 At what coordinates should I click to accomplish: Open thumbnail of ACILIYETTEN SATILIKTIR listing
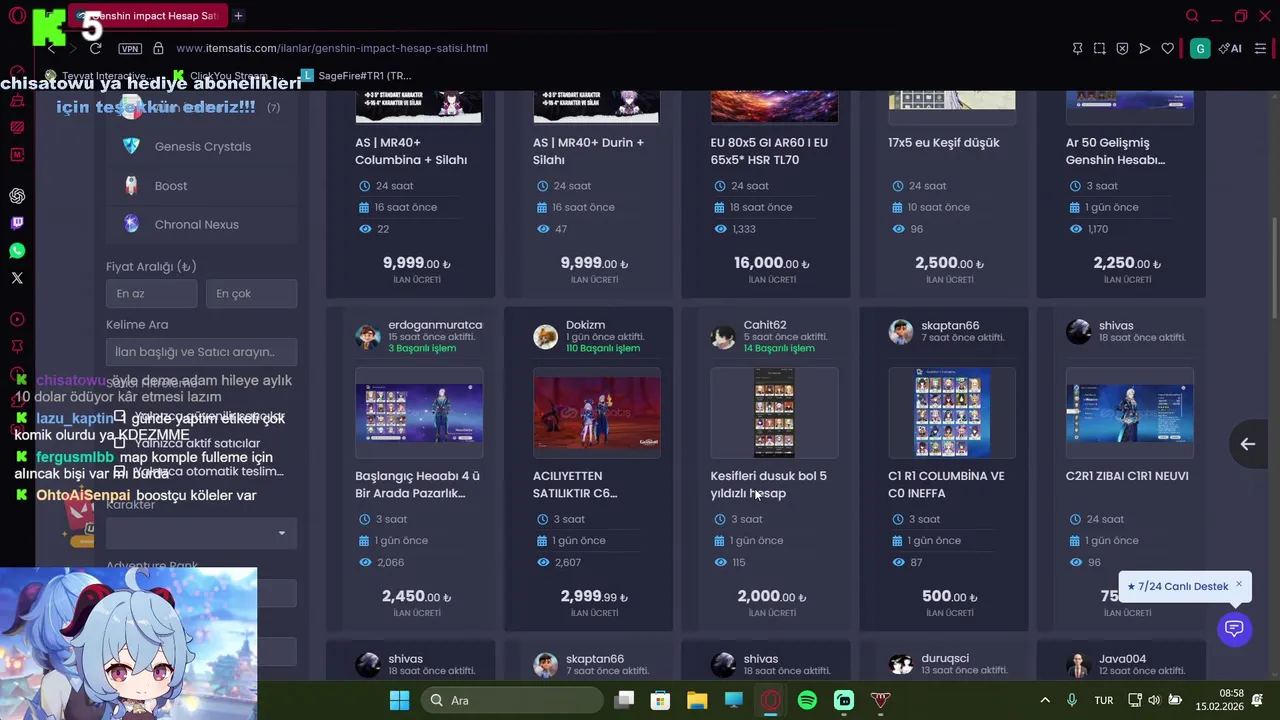[x=597, y=413]
